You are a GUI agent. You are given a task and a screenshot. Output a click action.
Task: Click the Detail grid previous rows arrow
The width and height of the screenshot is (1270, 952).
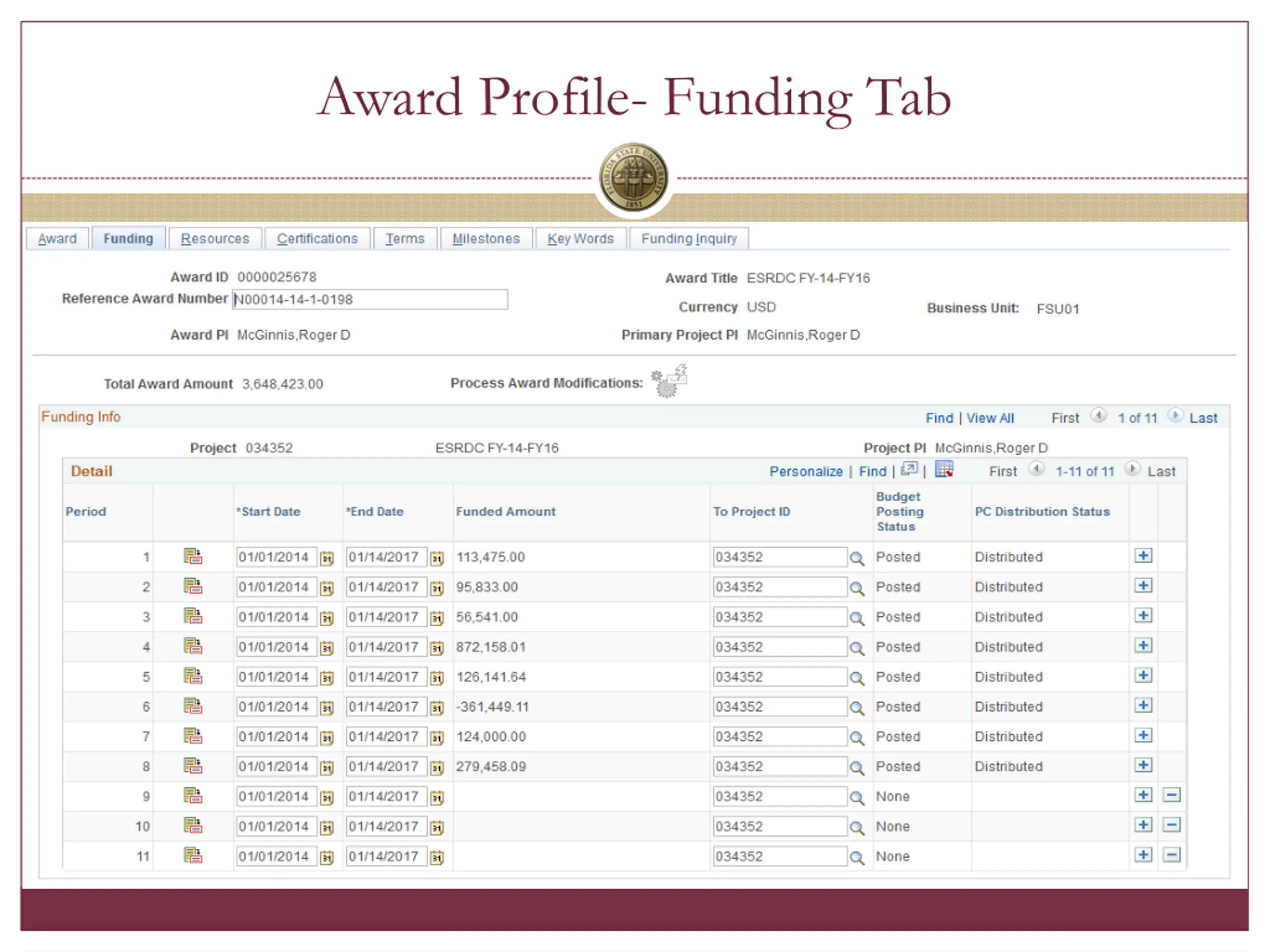coord(1036,469)
